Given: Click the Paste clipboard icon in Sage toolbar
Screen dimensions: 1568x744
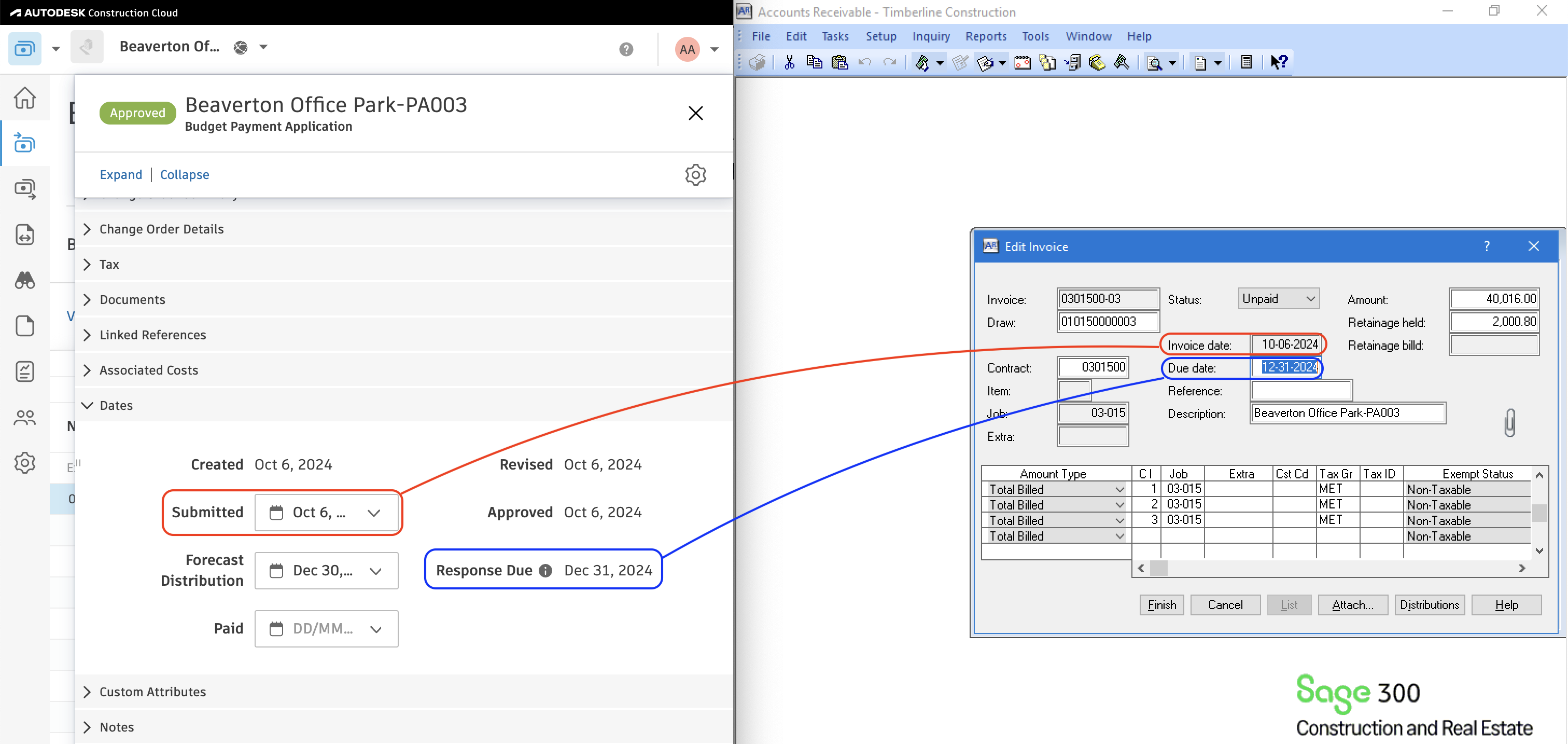Looking at the screenshot, I should [839, 62].
